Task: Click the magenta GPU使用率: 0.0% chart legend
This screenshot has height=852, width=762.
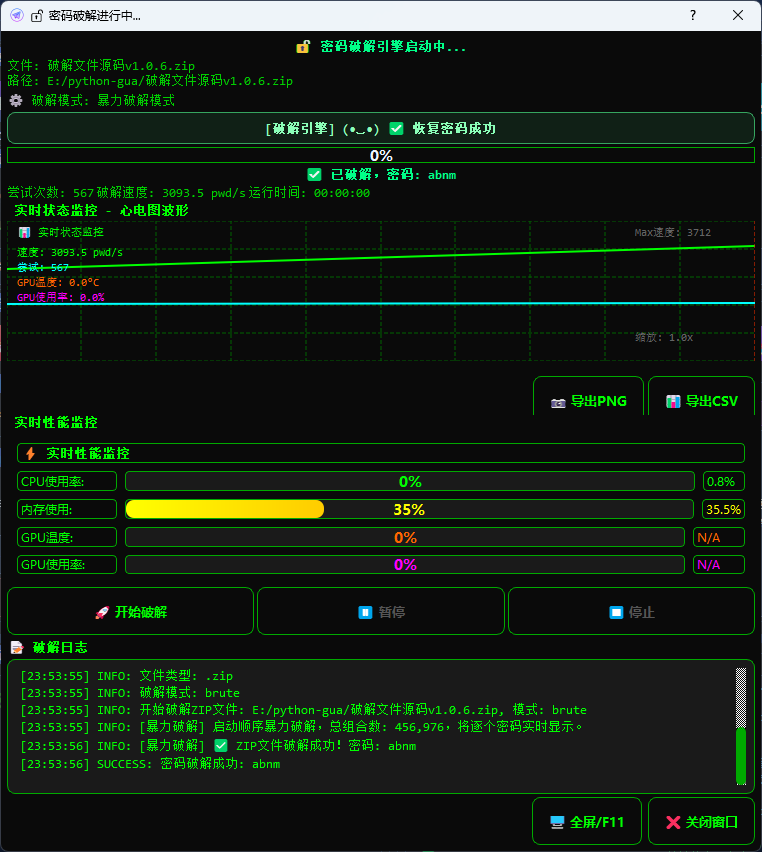Action: pyautogui.click(x=60, y=297)
